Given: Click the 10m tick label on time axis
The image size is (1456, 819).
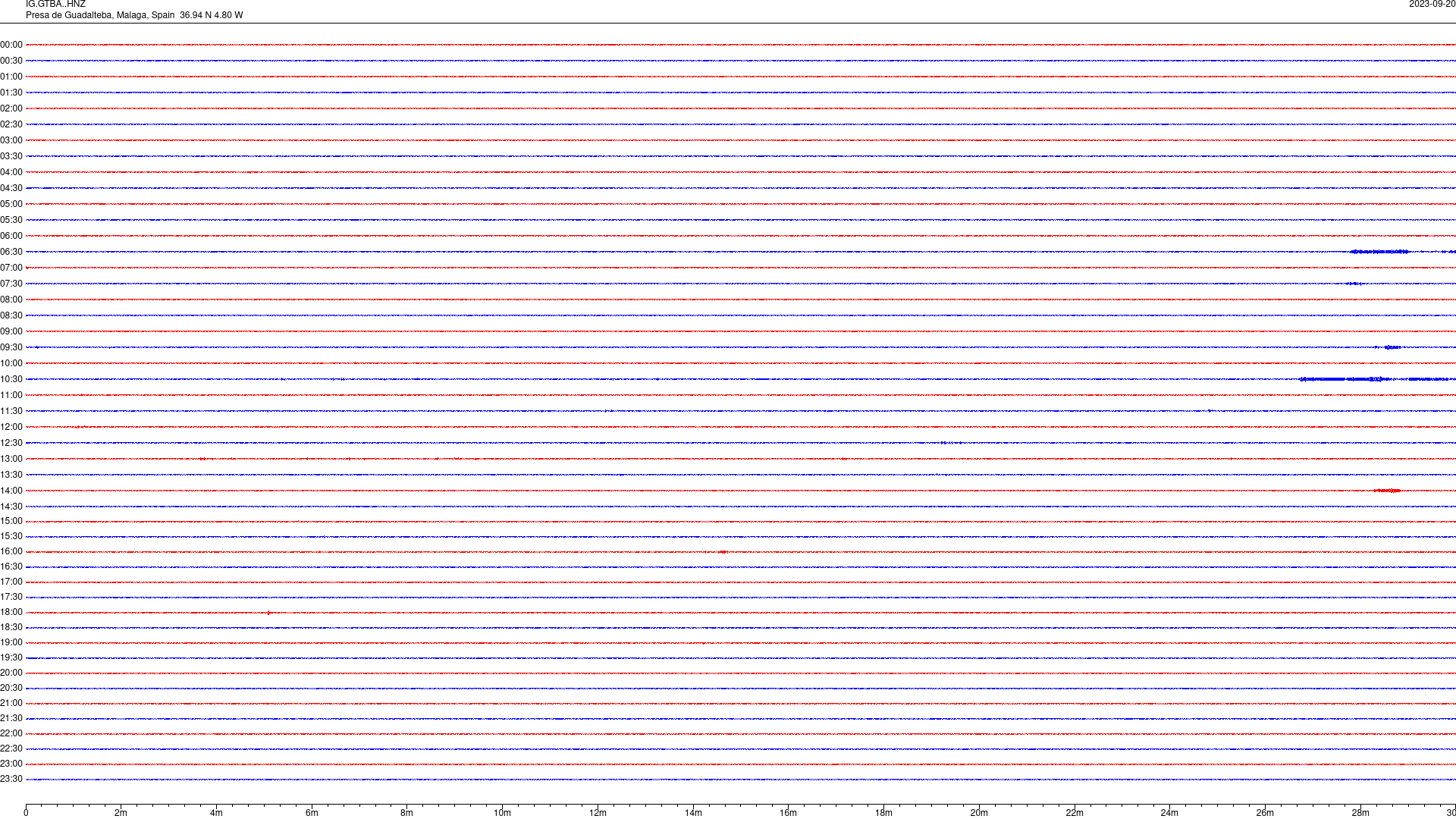Looking at the screenshot, I should click(502, 813).
